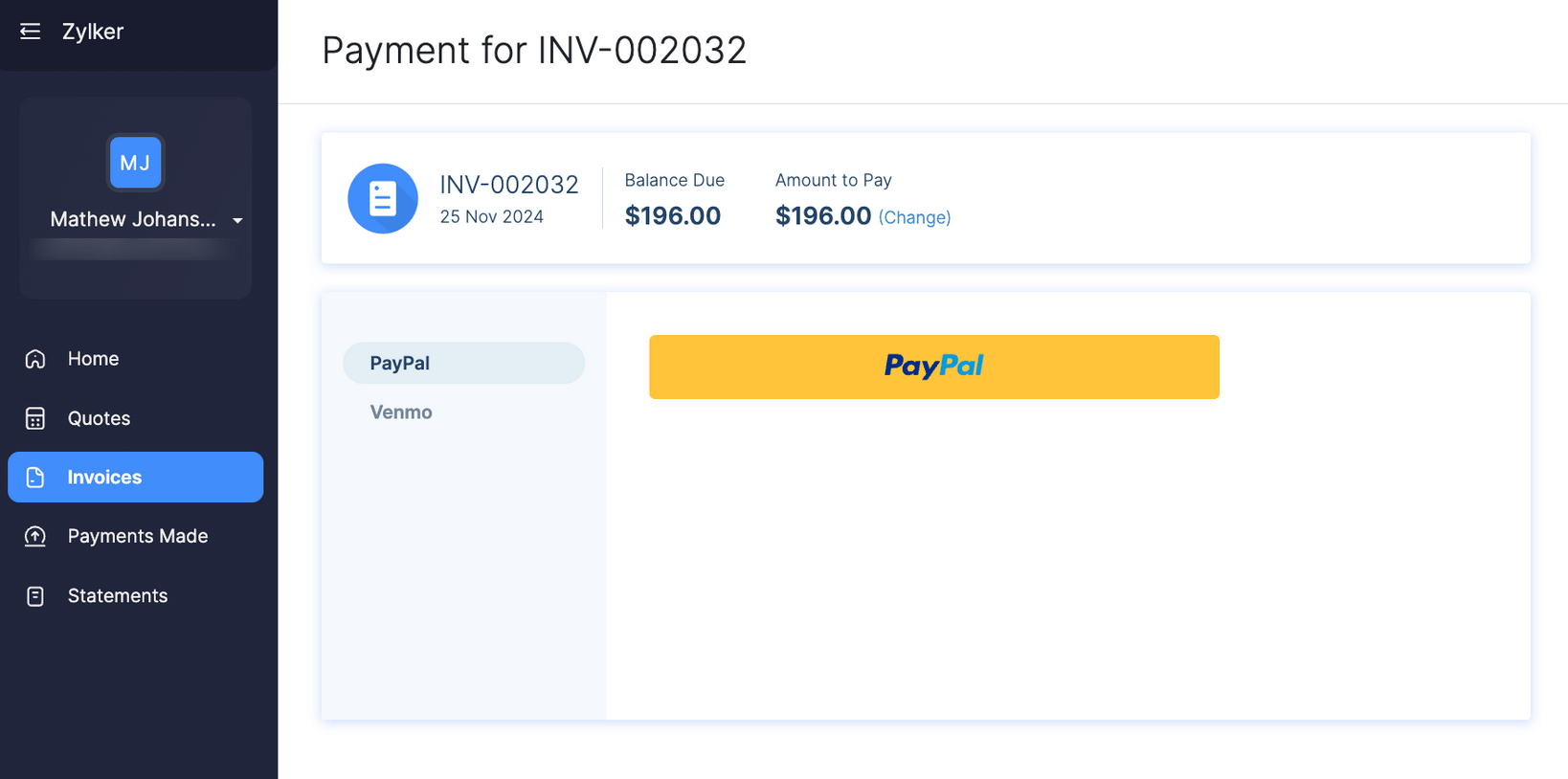Click the MJ avatar badge

pyautogui.click(x=135, y=163)
